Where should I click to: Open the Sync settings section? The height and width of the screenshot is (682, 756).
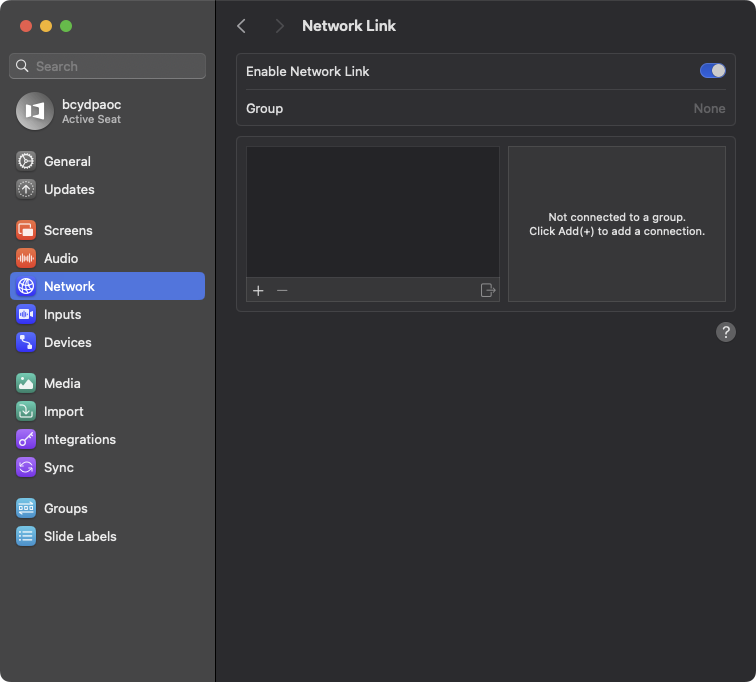[58, 467]
